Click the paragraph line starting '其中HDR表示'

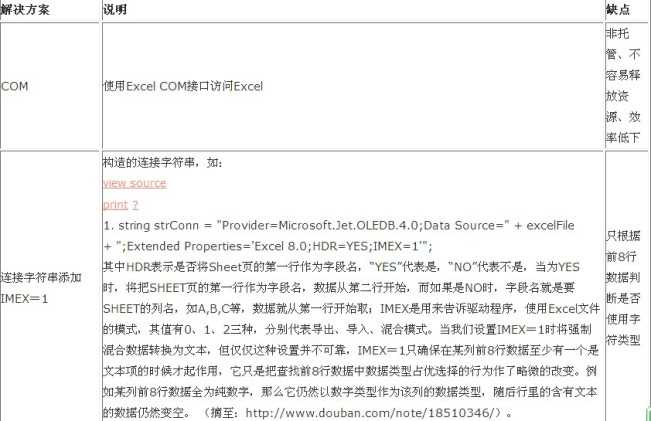click(341, 267)
